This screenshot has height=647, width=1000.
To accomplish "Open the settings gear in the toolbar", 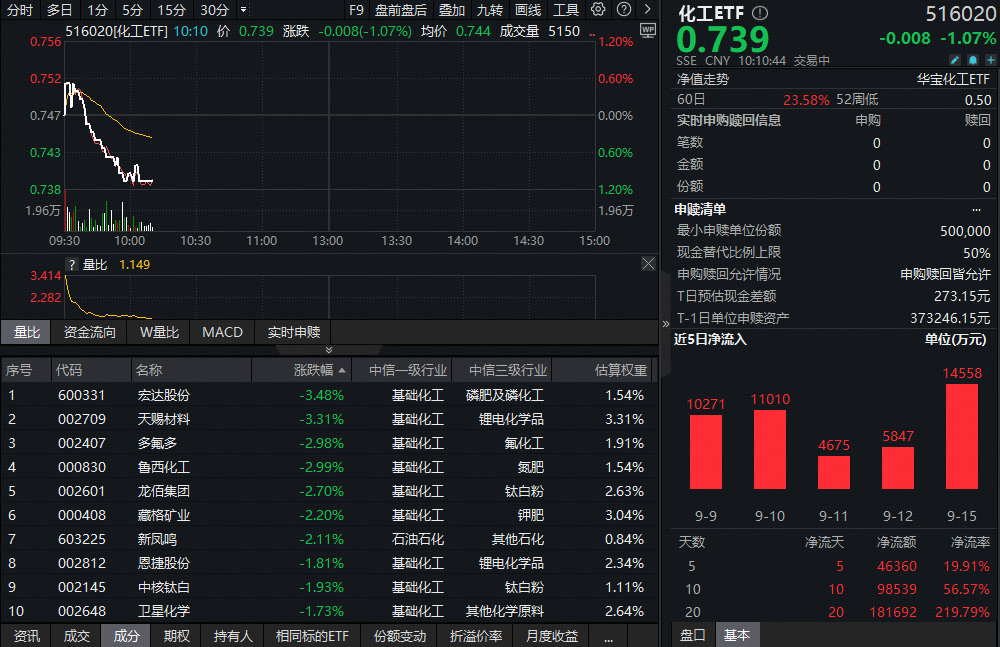I will (598, 9).
